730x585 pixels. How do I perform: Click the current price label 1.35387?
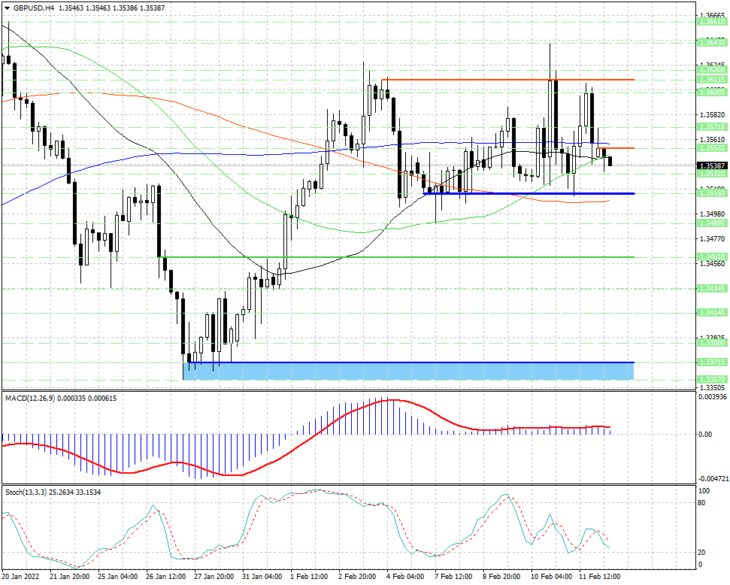pos(711,166)
